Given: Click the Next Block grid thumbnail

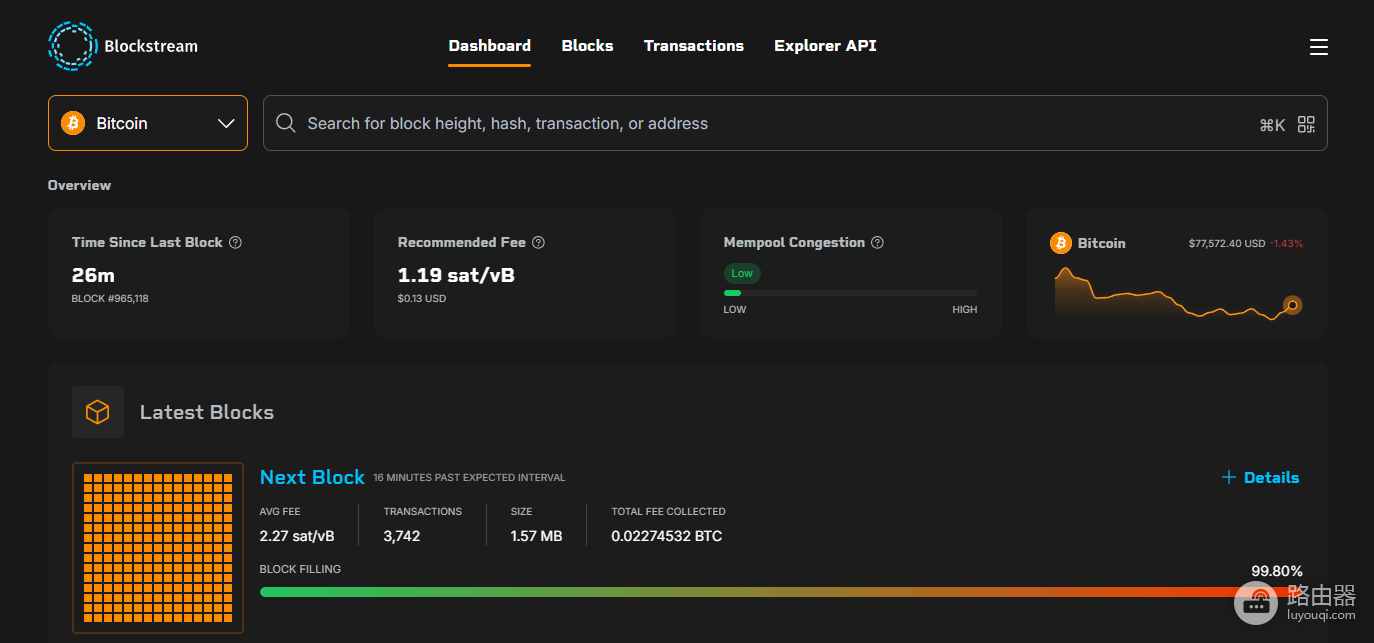Looking at the screenshot, I should (158, 548).
